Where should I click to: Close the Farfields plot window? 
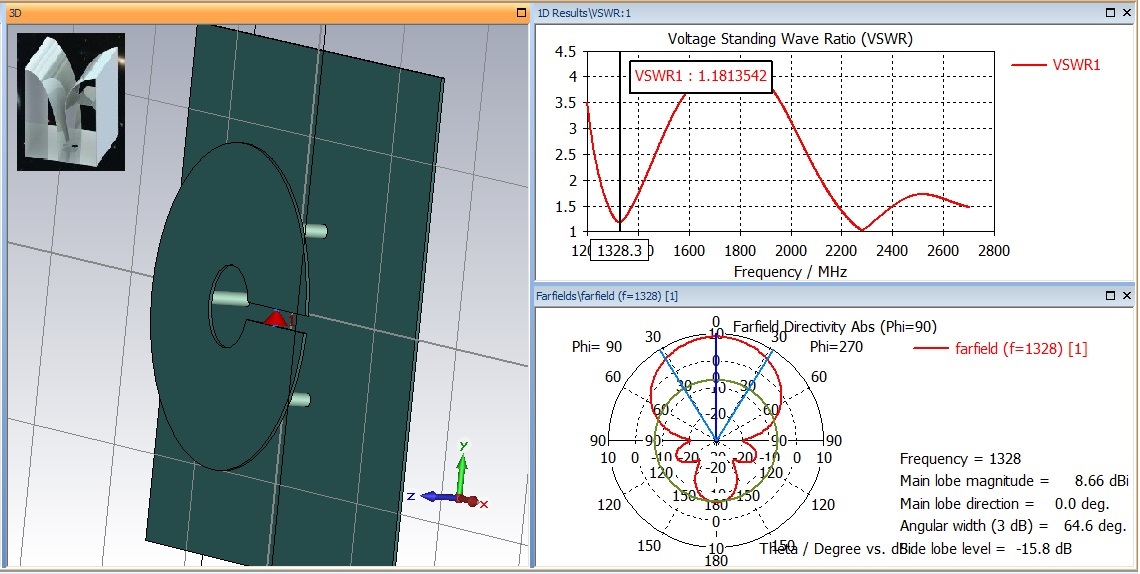click(1127, 296)
